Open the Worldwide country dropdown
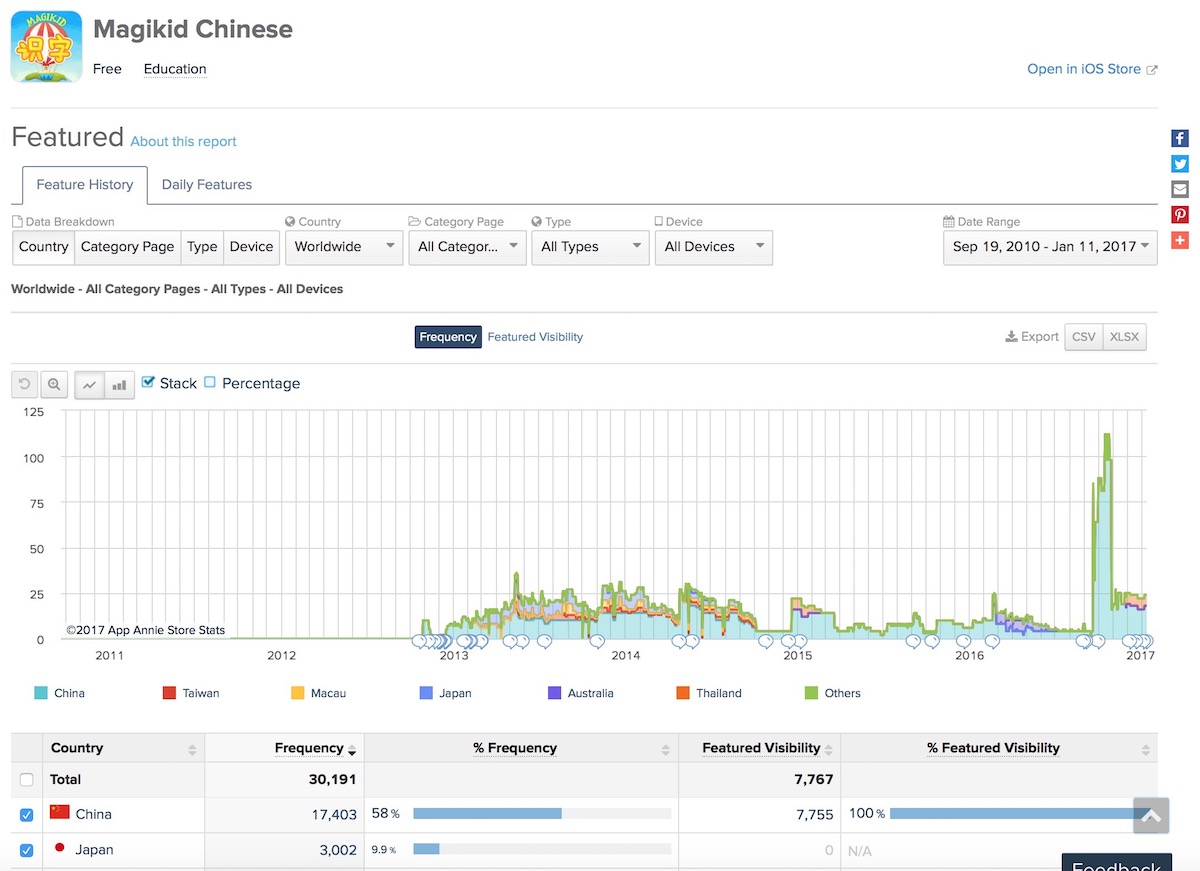 (x=343, y=247)
